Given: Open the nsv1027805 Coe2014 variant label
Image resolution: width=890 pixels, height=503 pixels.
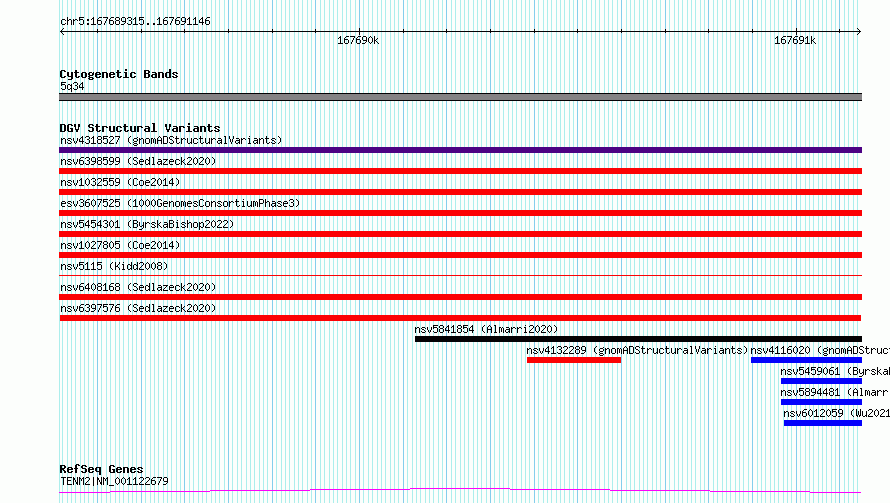Looking at the screenshot, I should pyautogui.click(x=120, y=245).
